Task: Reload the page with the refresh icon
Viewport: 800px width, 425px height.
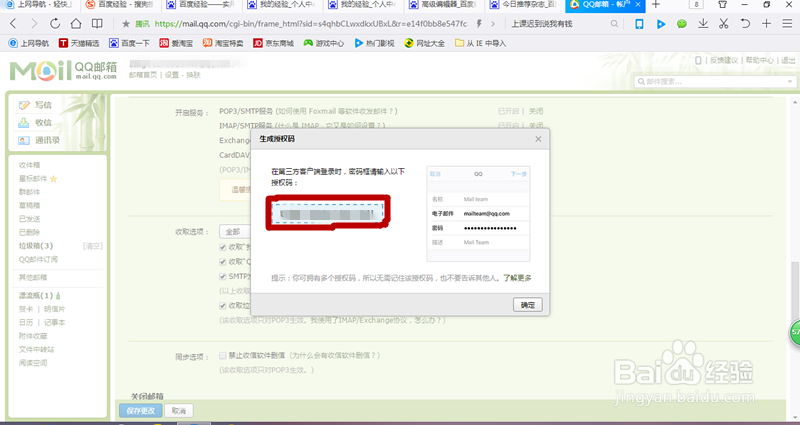Action: coord(55,23)
